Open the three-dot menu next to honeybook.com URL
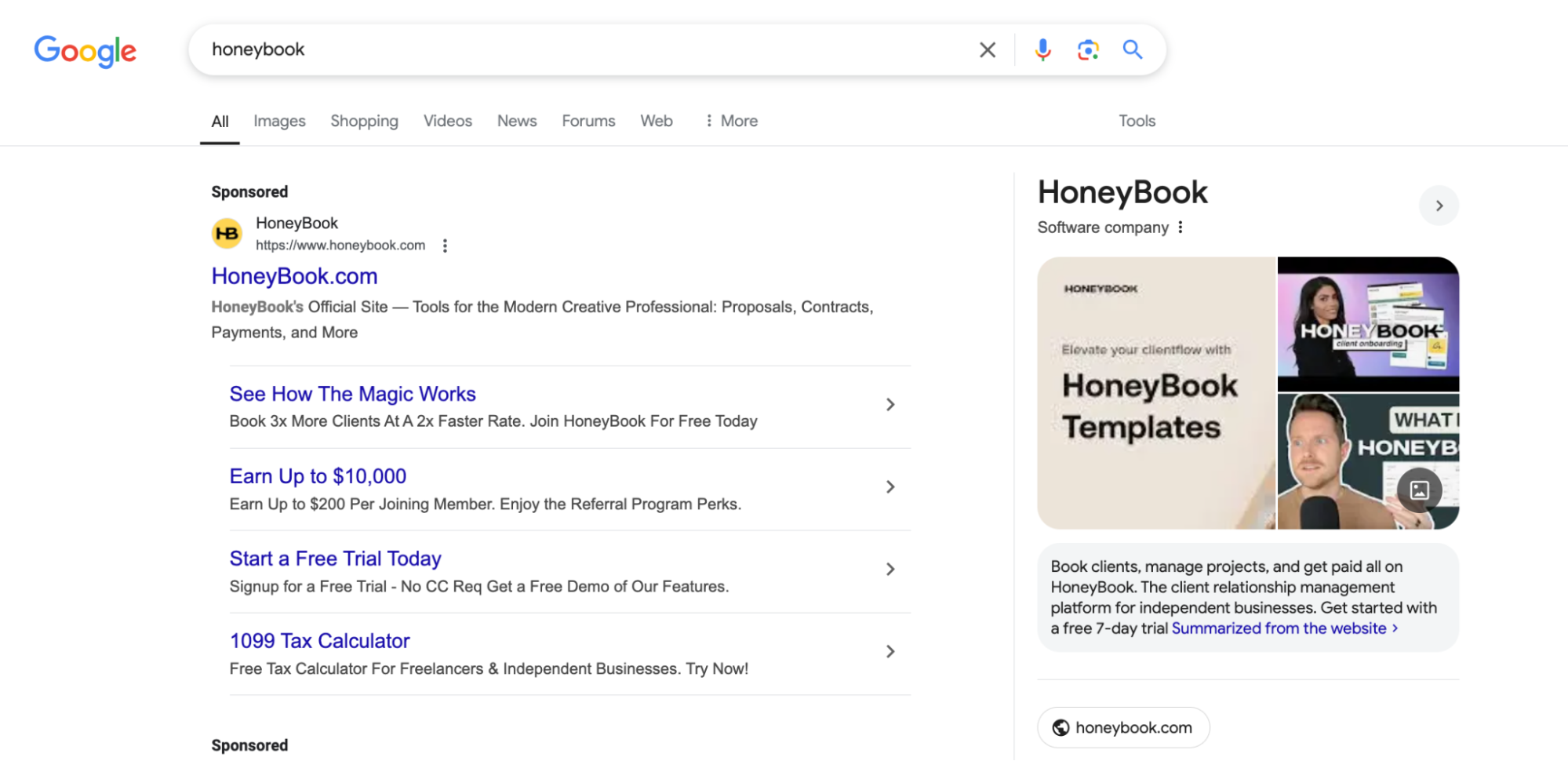1568x761 pixels. (444, 245)
